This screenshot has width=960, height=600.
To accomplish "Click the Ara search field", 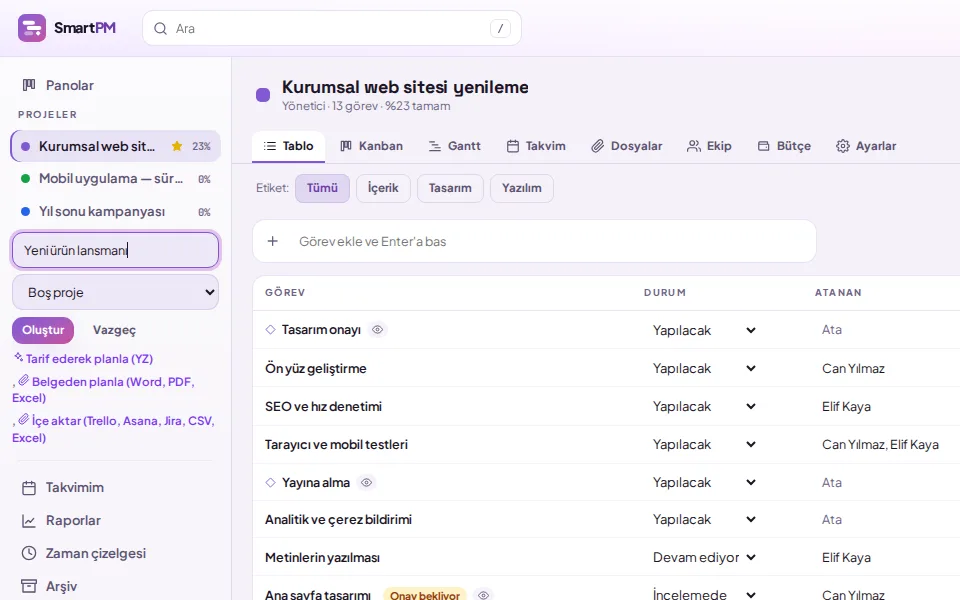I will pos(331,28).
